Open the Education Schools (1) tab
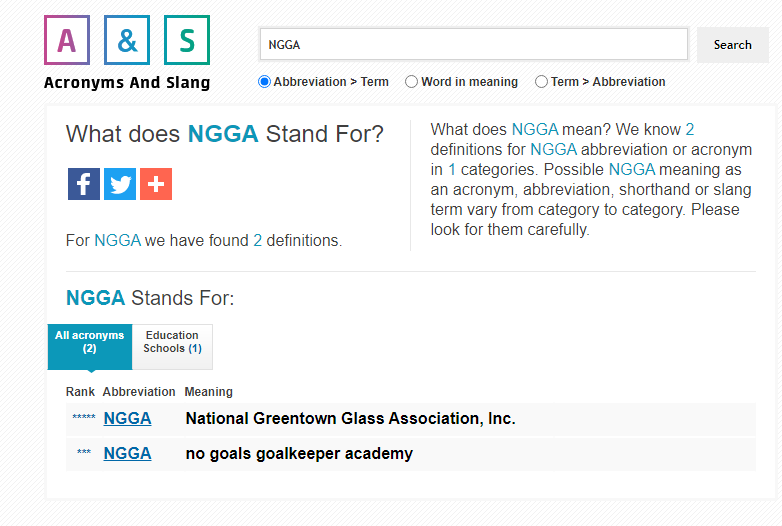This screenshot has height=526, width=782. 173,347
